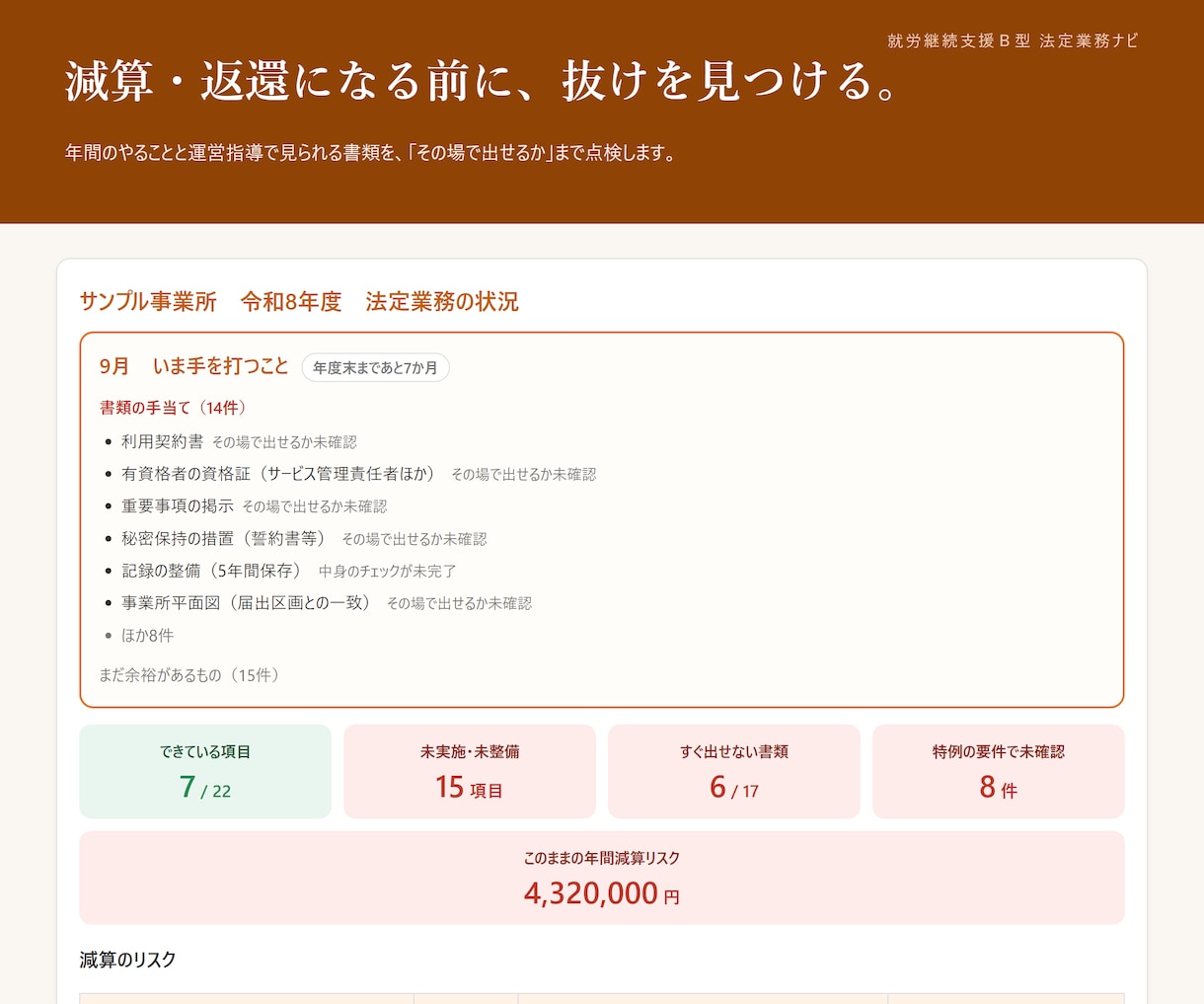This screenshot has width=1204, height=1004.
Task: Click the このままの年間減算リスク label
Action: 602,858
